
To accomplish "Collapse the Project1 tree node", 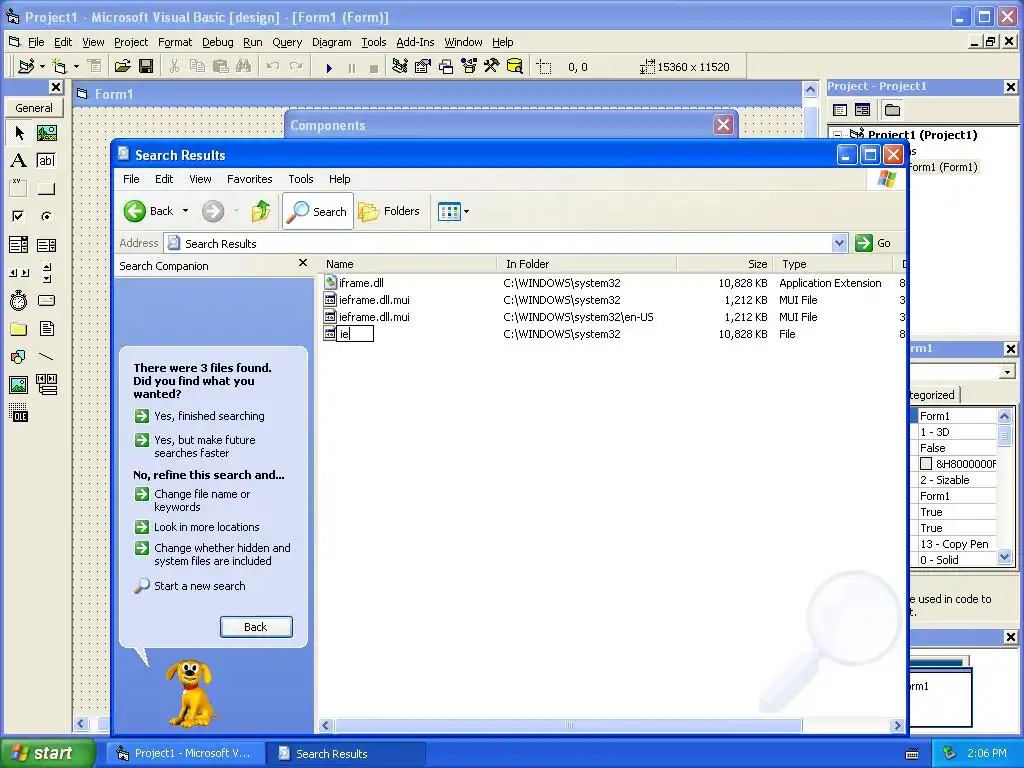I will 837,135.
